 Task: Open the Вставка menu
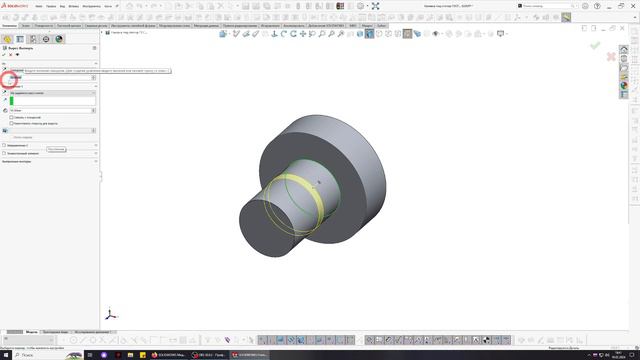pos(74,6)
